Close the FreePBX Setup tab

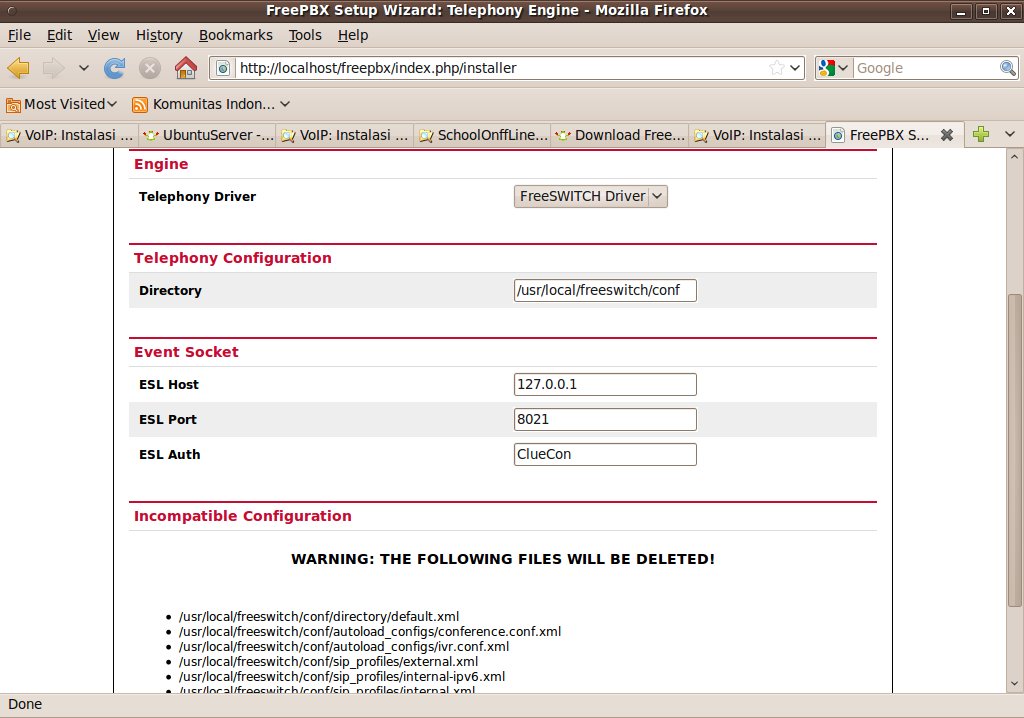click(x=946, y=135)
